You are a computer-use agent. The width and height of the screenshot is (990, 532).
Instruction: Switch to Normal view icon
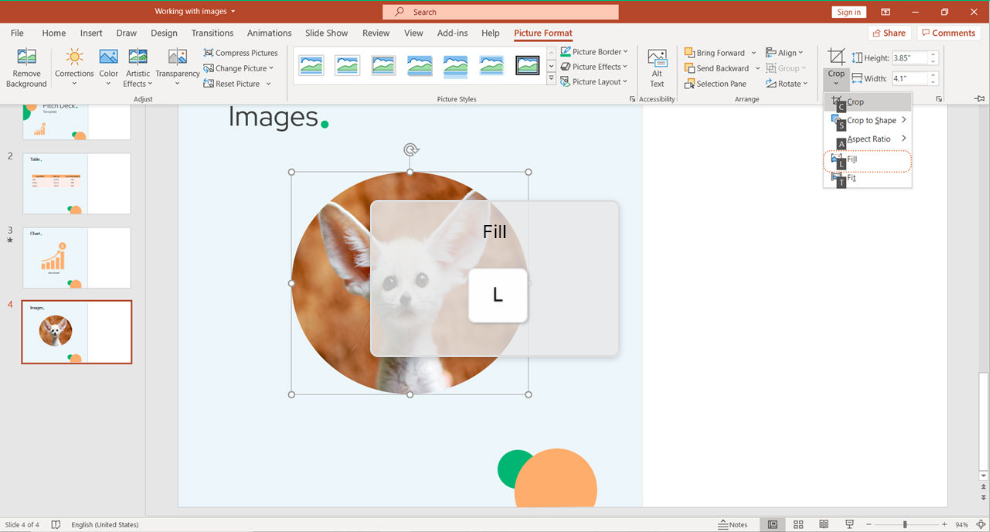772,524
